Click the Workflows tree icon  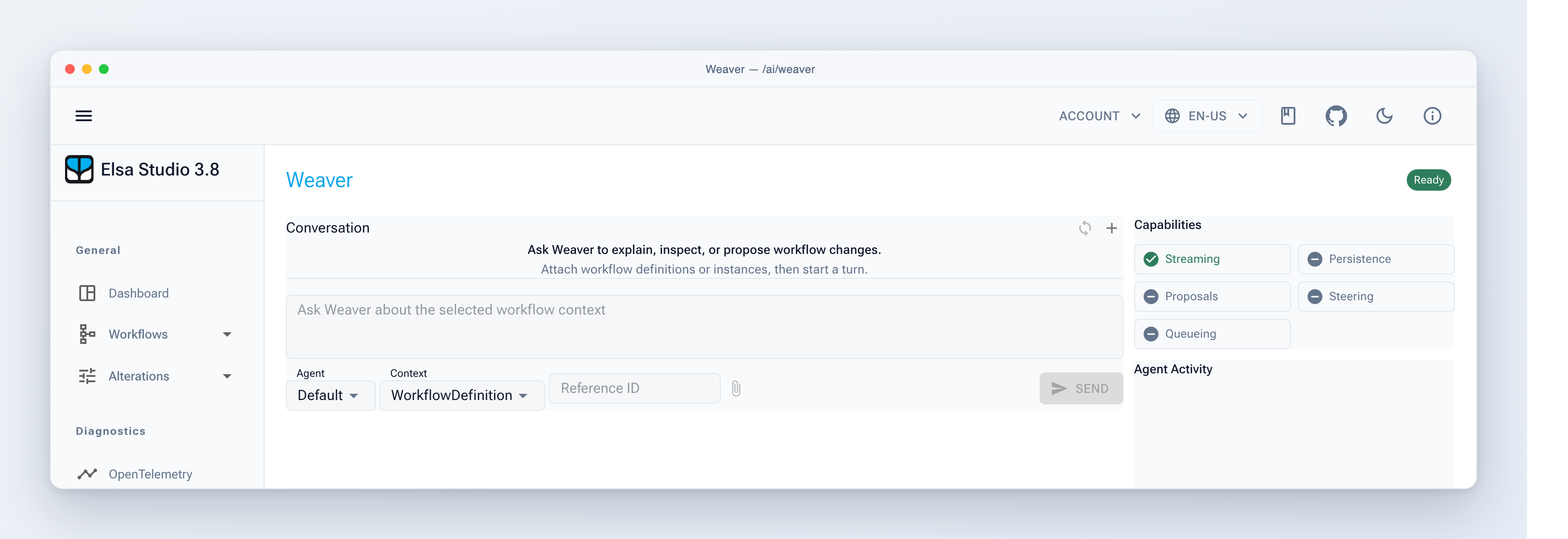pos(87,334)
